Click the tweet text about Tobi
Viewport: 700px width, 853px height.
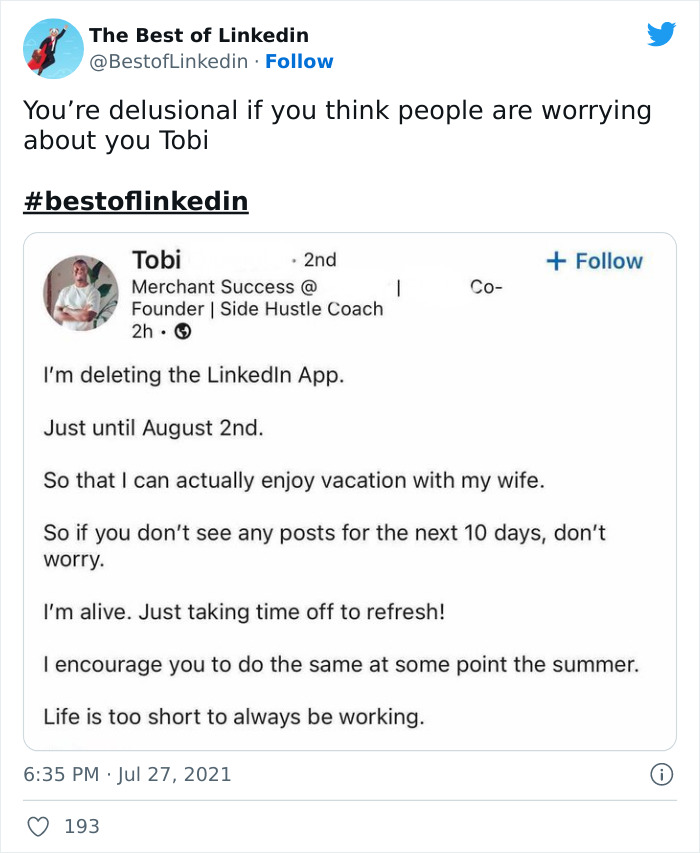click(x=336, y=125)
